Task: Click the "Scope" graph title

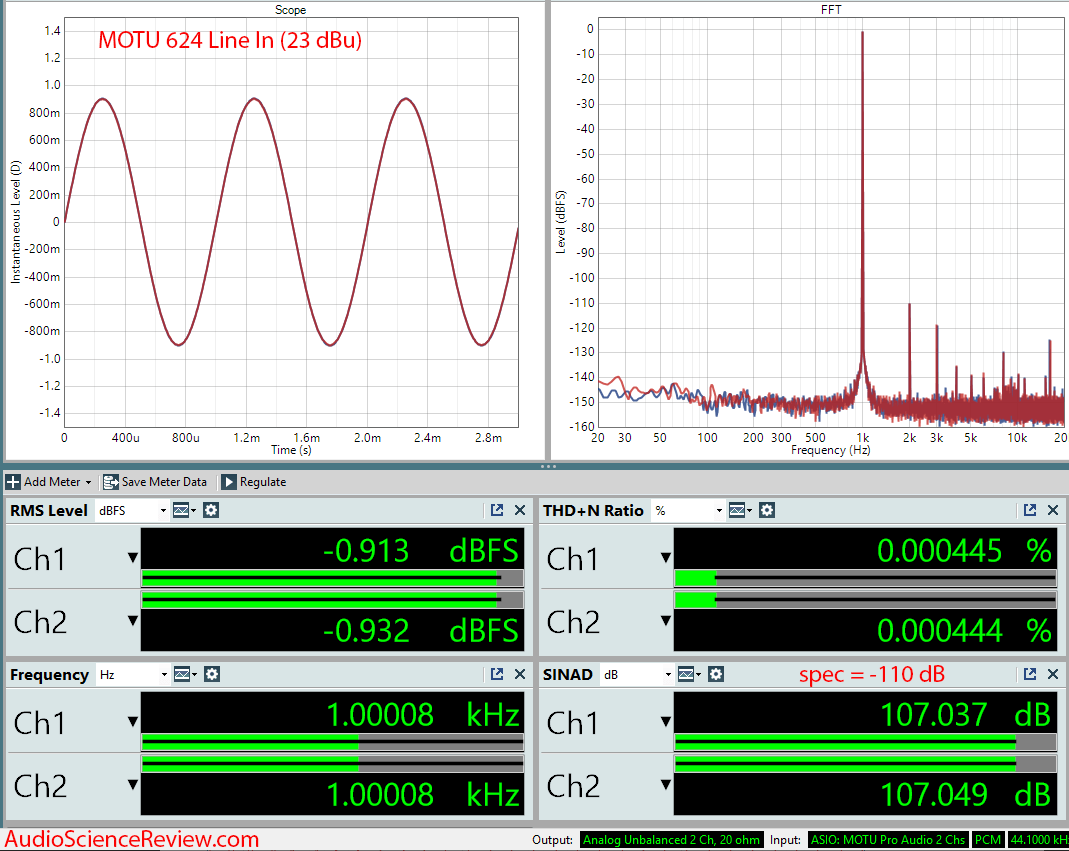Action: (x=290, y=10)
